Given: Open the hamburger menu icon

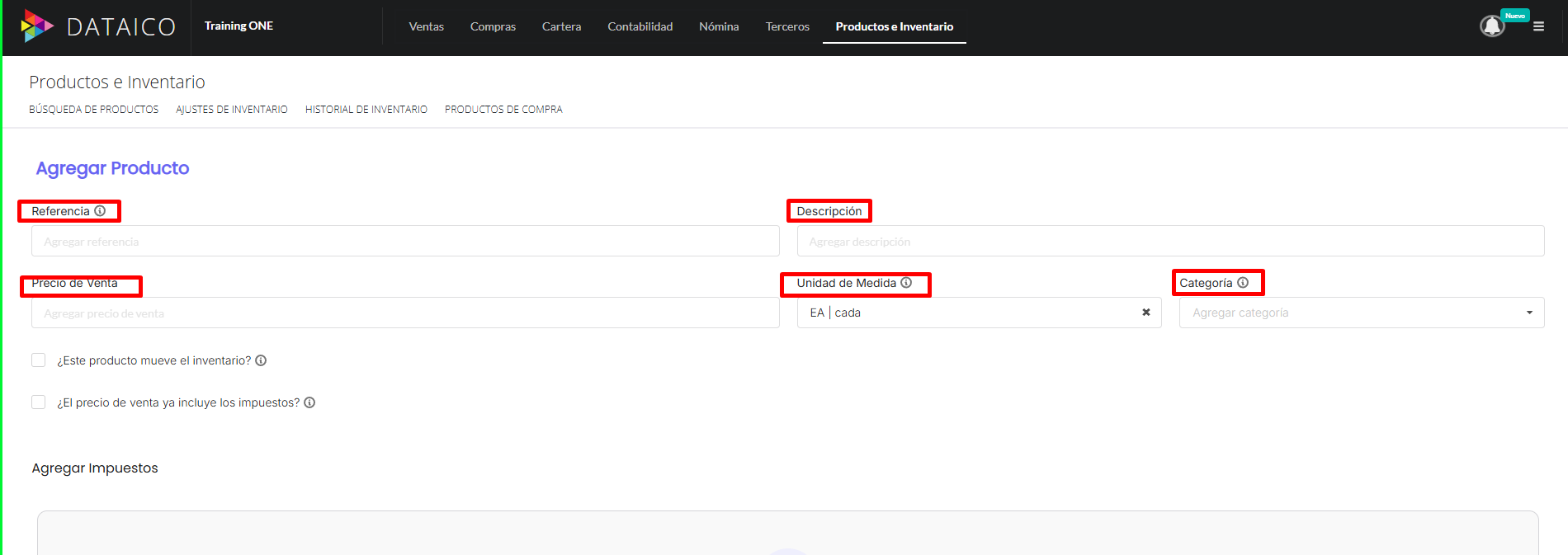Looking at the screenshot, I should (x=1538, y=26).
